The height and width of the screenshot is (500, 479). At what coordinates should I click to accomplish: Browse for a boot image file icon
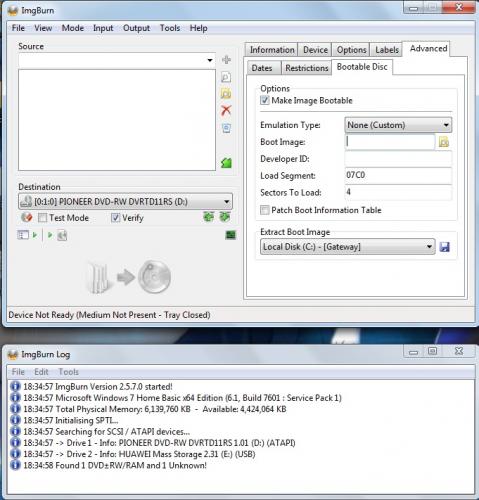(444, 142)
